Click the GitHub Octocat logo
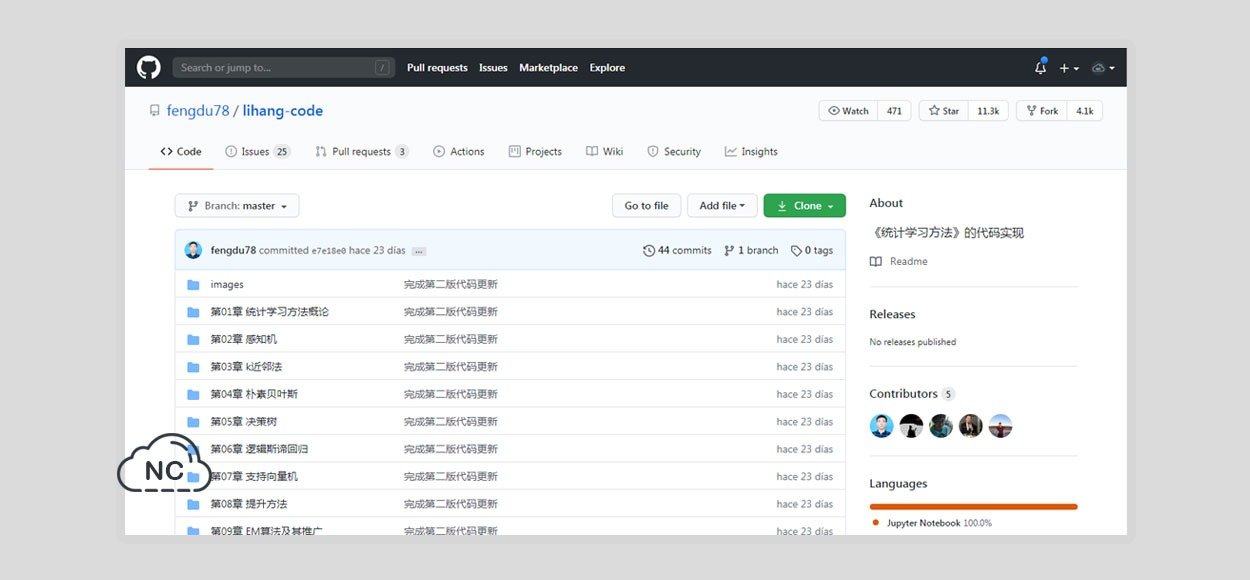 [149, 68]
